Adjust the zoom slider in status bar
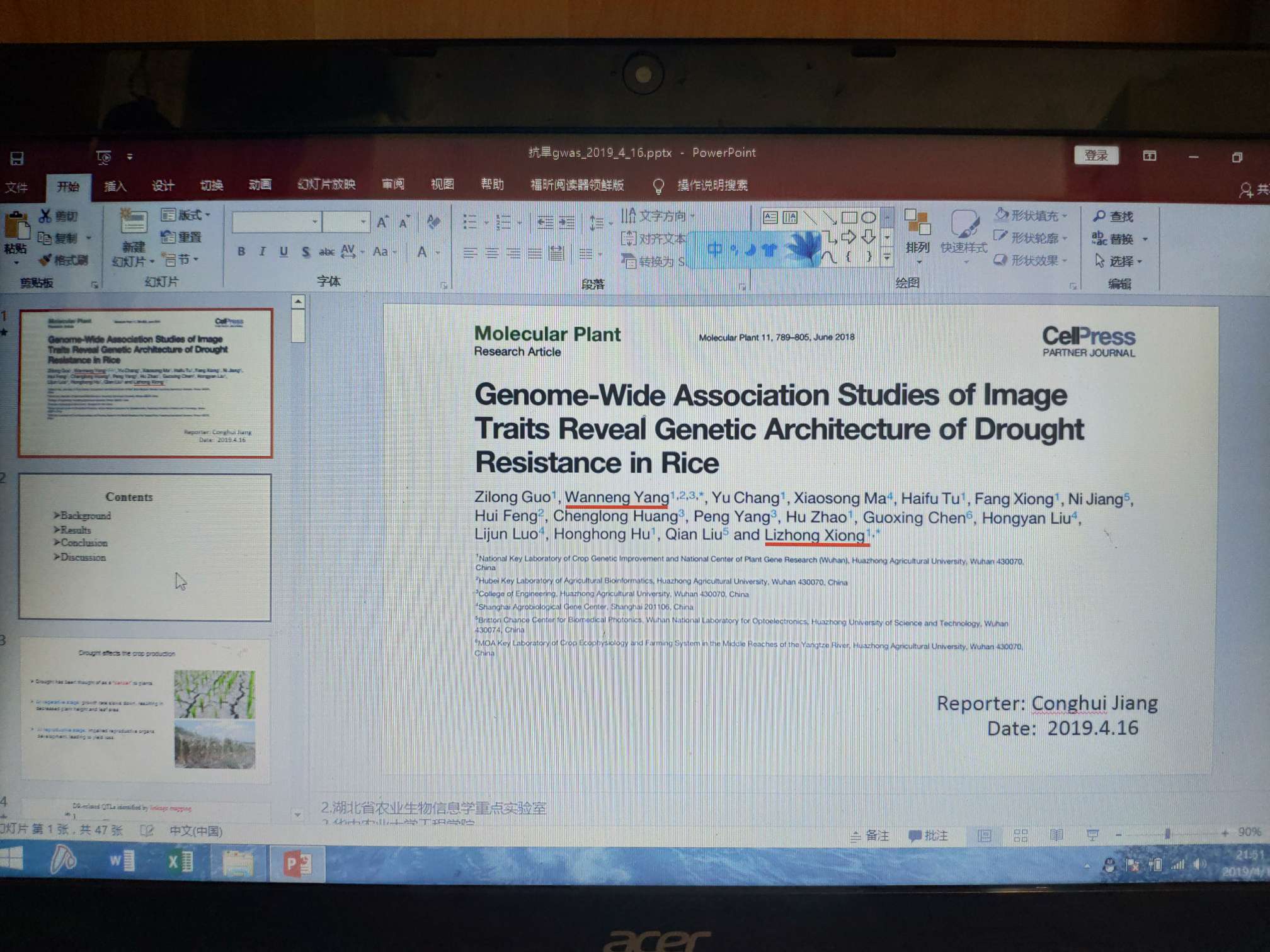1270x952 pixels. [x=1167, y=834]
